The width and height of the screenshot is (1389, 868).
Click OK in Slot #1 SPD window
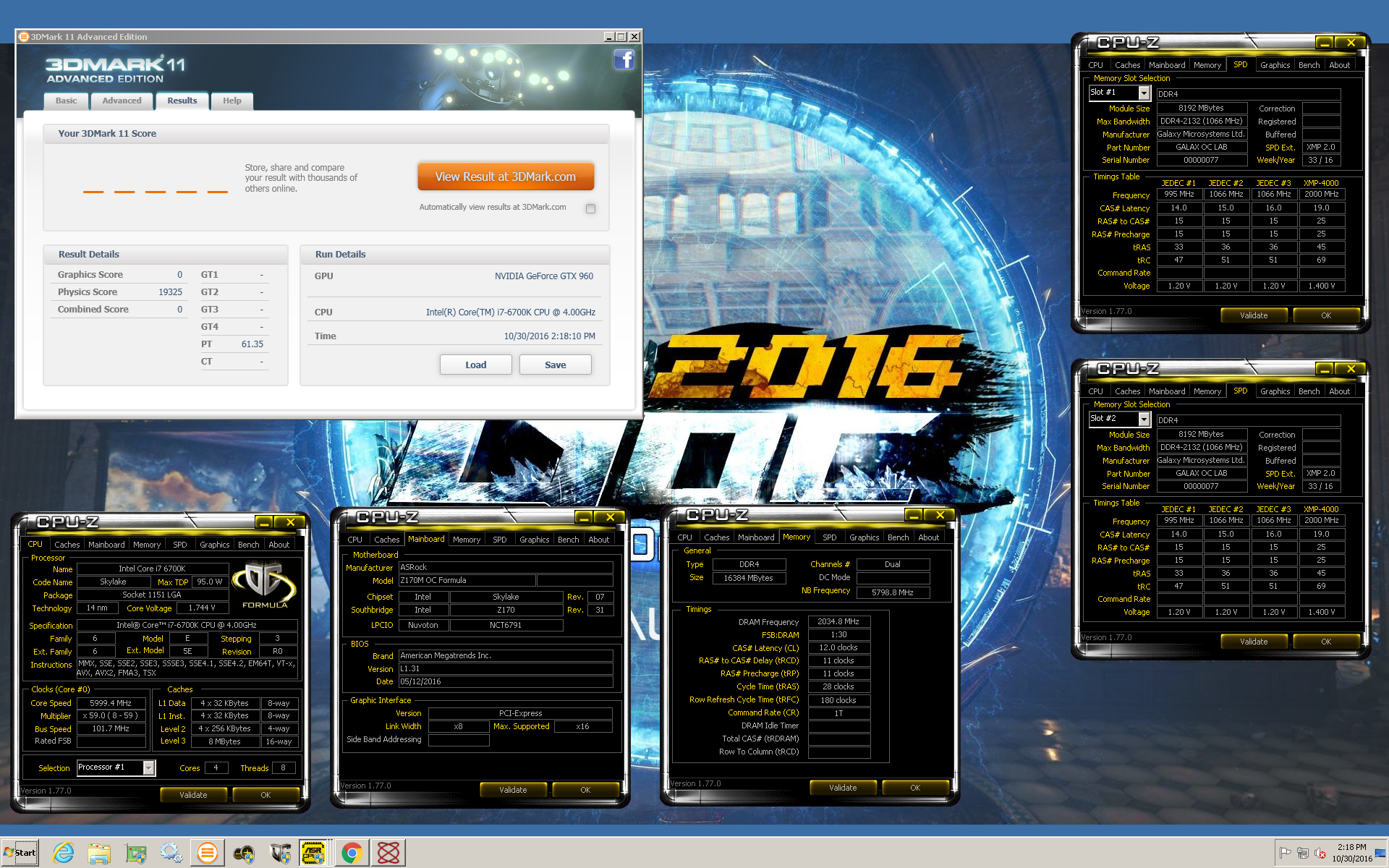pos(1326,315)
